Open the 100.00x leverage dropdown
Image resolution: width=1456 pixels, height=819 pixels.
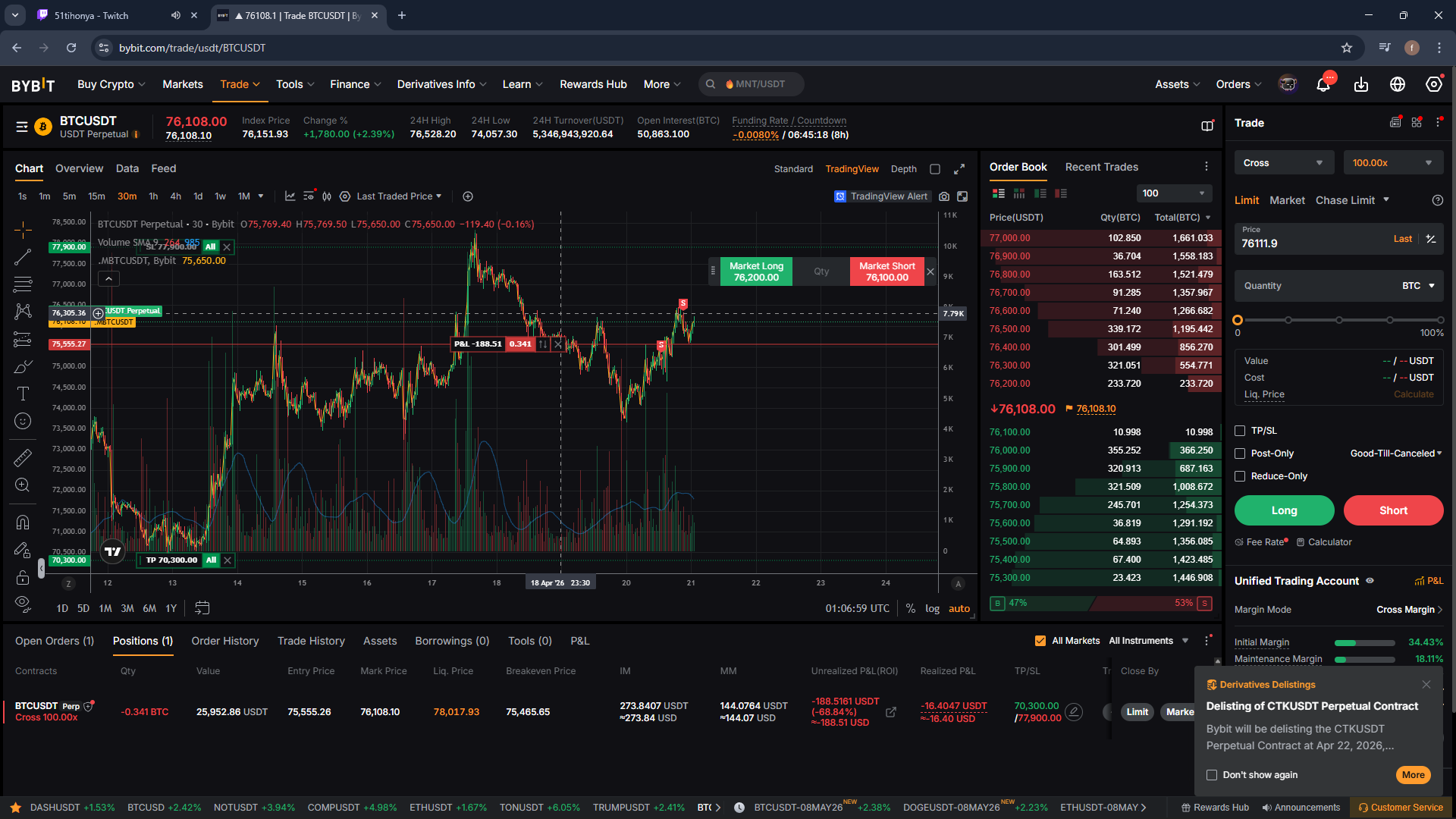[x=1392, y=163]
